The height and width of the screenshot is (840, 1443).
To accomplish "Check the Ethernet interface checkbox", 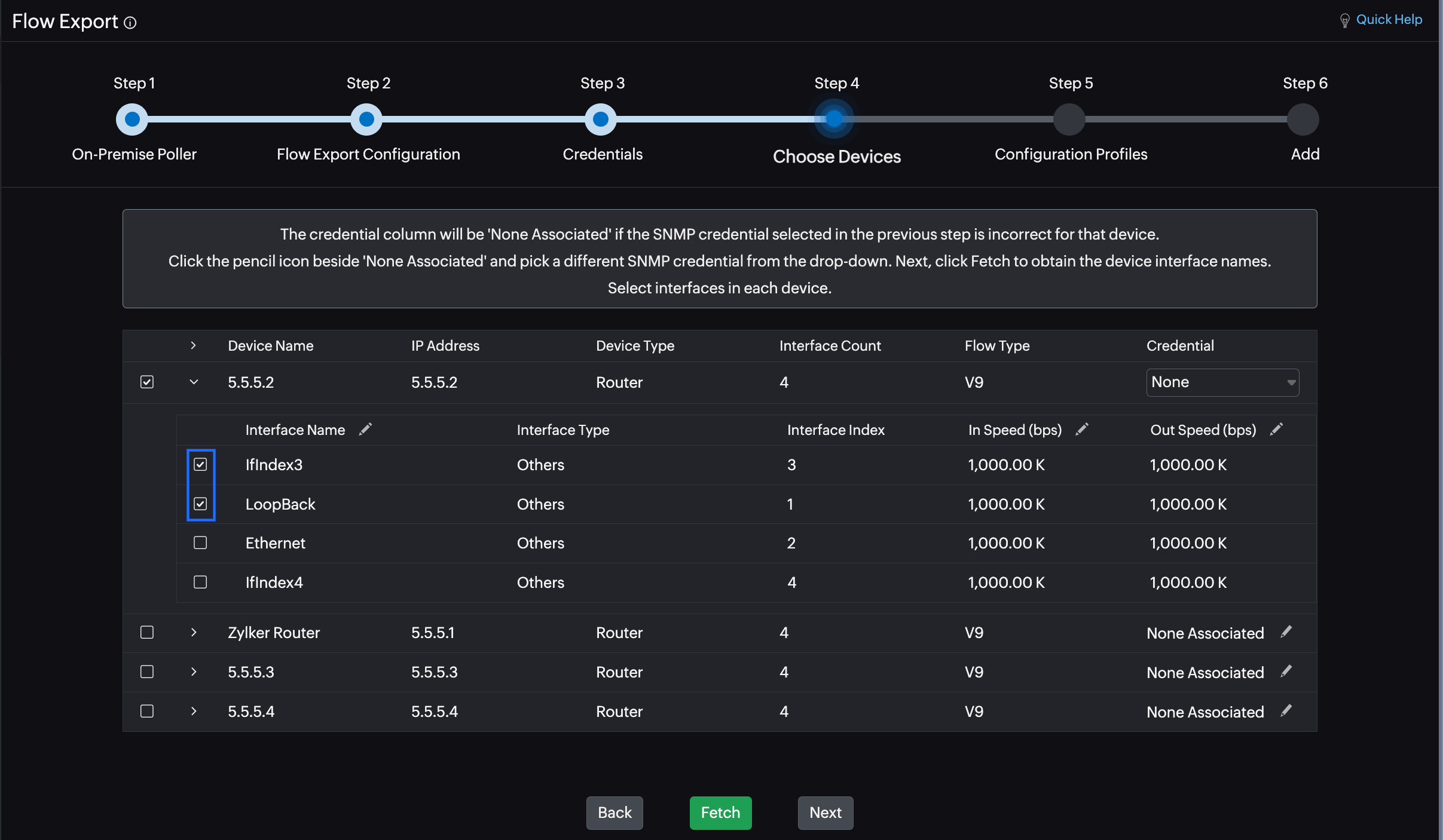I will 200,542.
